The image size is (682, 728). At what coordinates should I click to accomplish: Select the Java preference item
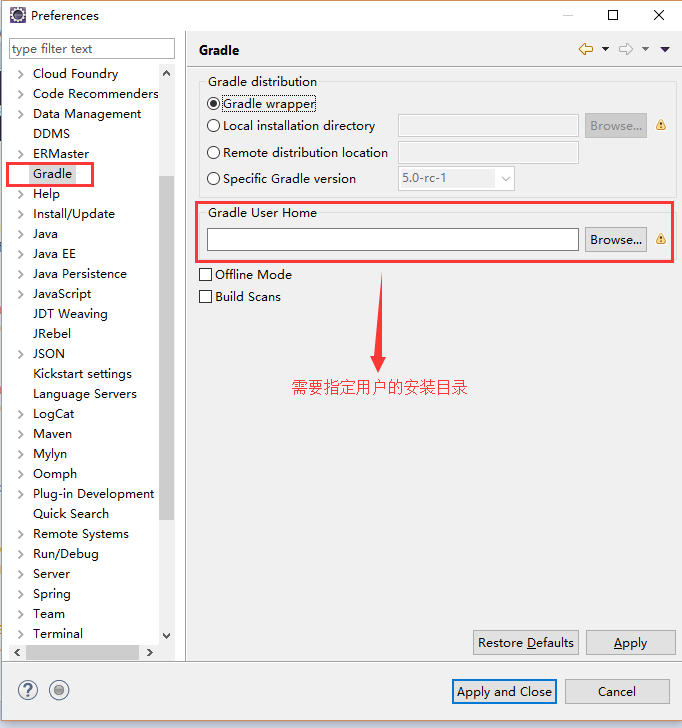(x=45, y=234)
